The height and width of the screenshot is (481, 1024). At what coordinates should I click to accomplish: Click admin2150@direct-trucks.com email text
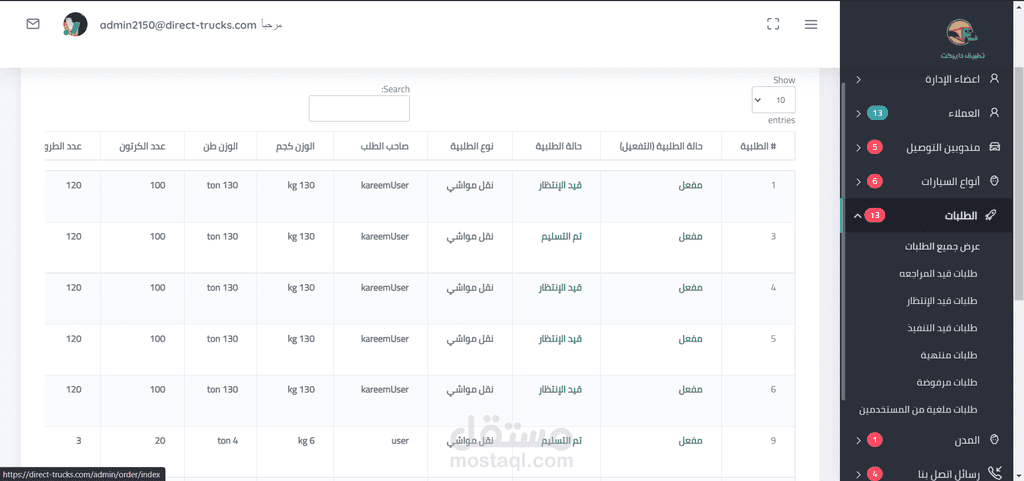click(178, 25)
